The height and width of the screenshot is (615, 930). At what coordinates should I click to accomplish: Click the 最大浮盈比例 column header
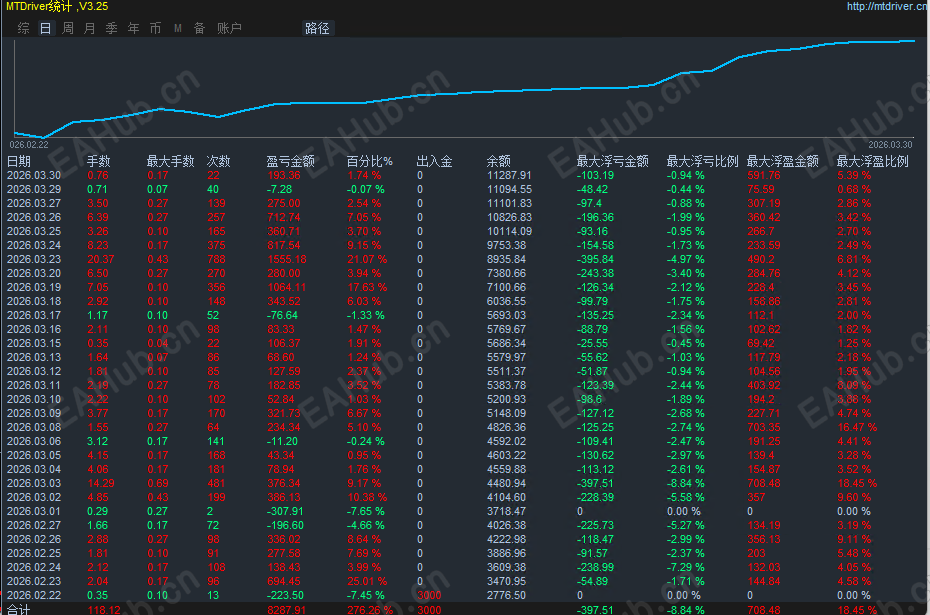[872, 161]
